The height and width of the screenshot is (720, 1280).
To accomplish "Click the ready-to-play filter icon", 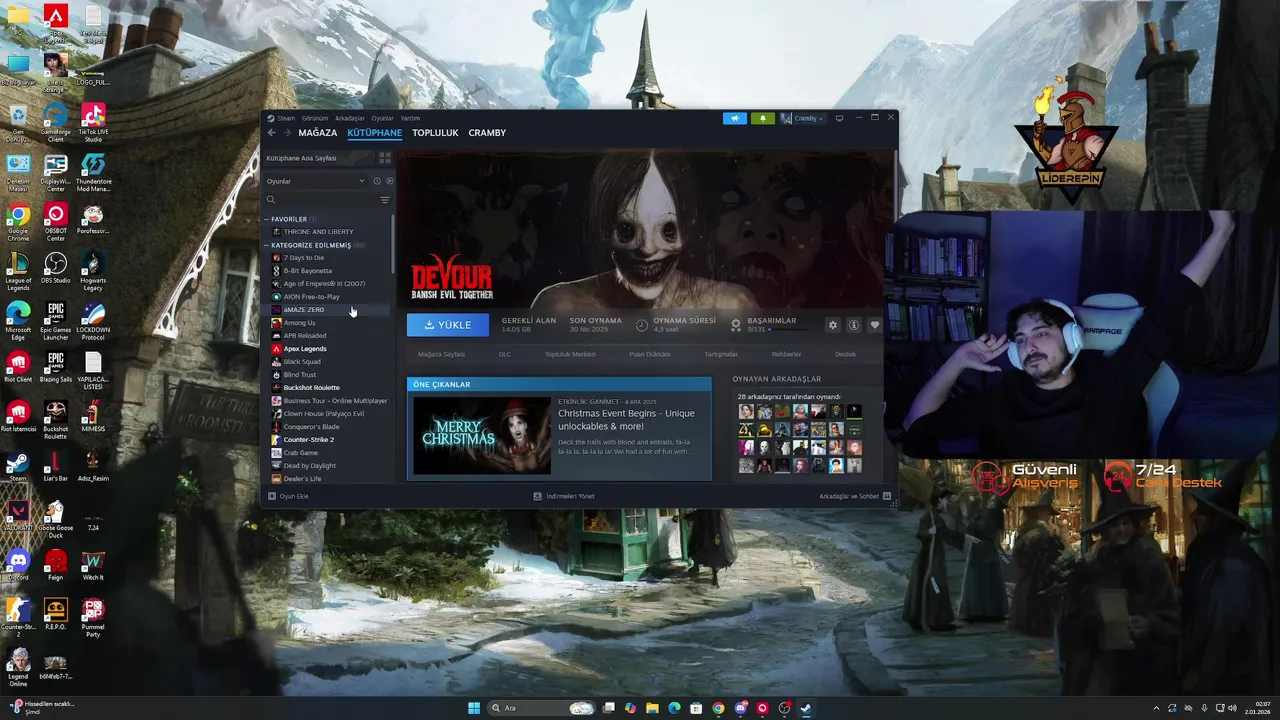I will point(389,181).
